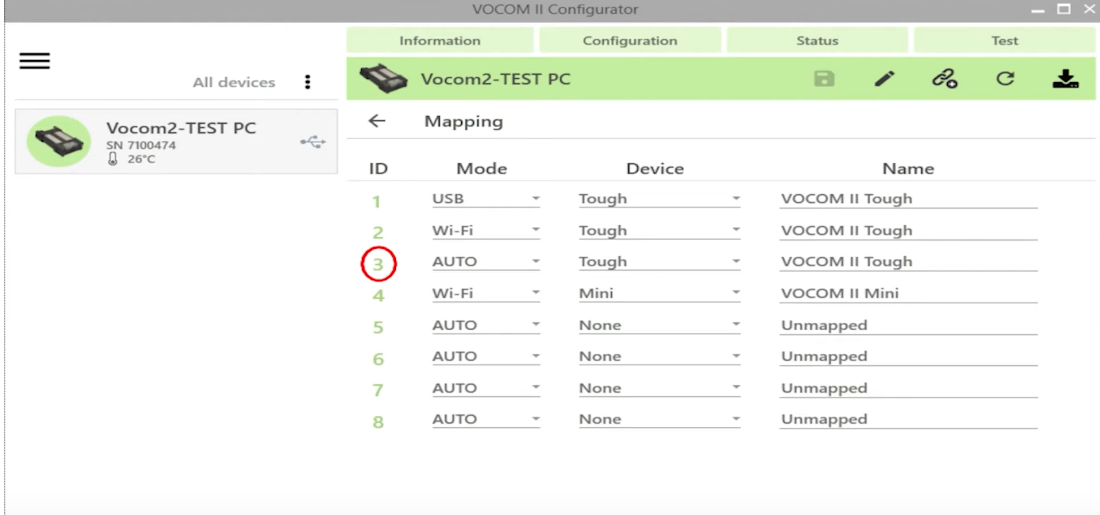Click ID number 7
The width and height of the screenshot is (1100, 515).
point(378,390)
